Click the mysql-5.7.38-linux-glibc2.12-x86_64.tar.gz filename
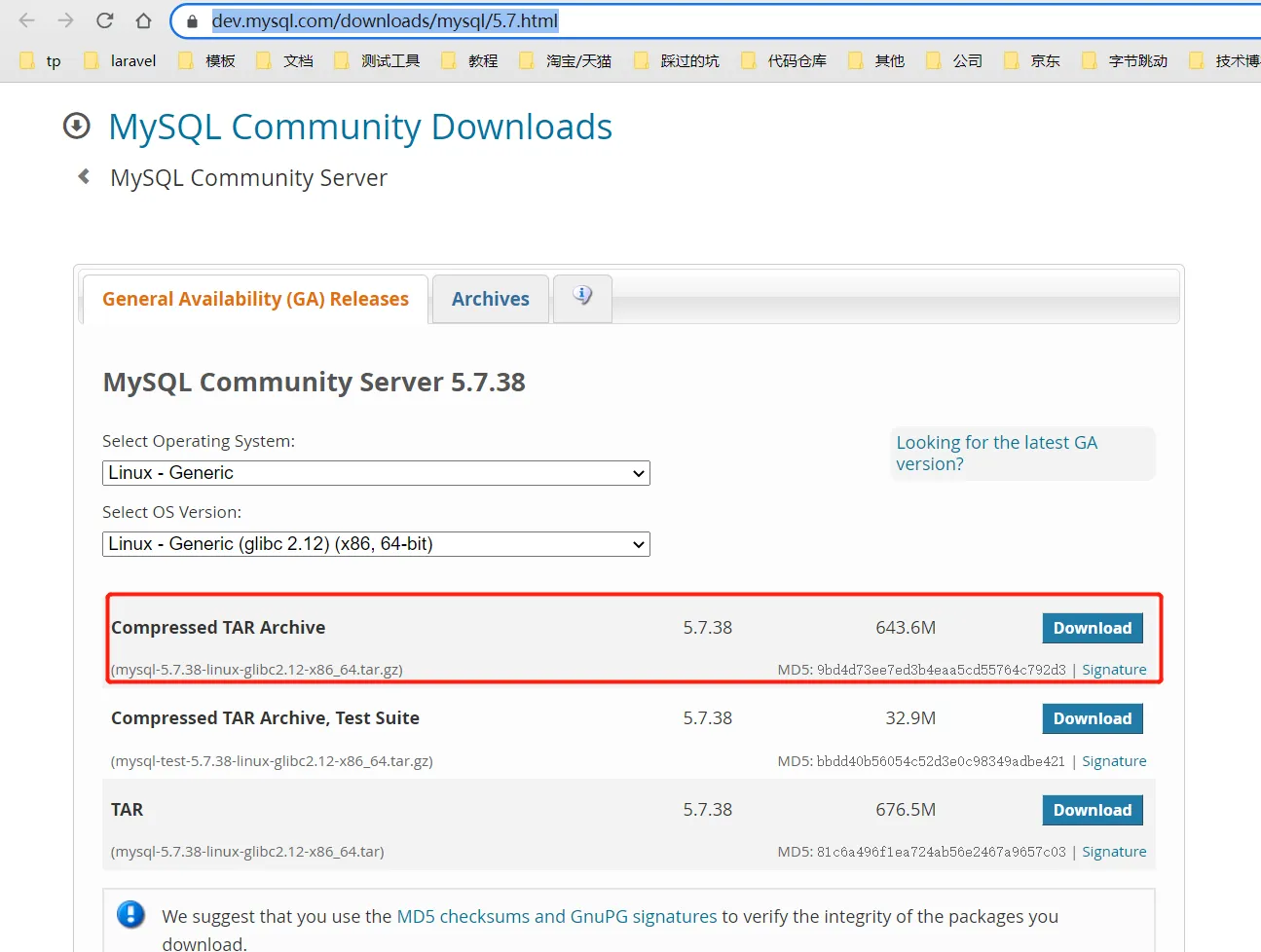This screenshot has width=1261, height=952. pyautogui.click(x=257, y=670)
